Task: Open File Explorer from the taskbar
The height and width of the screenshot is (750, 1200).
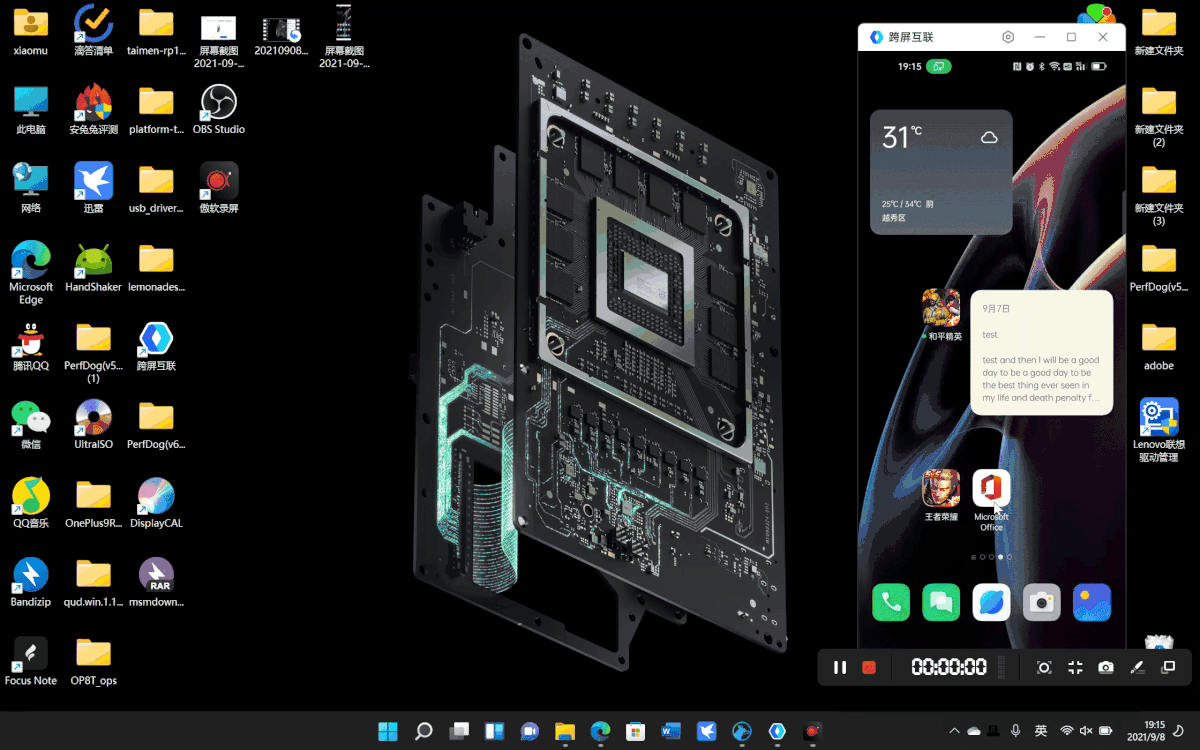Action: point(565,732)
